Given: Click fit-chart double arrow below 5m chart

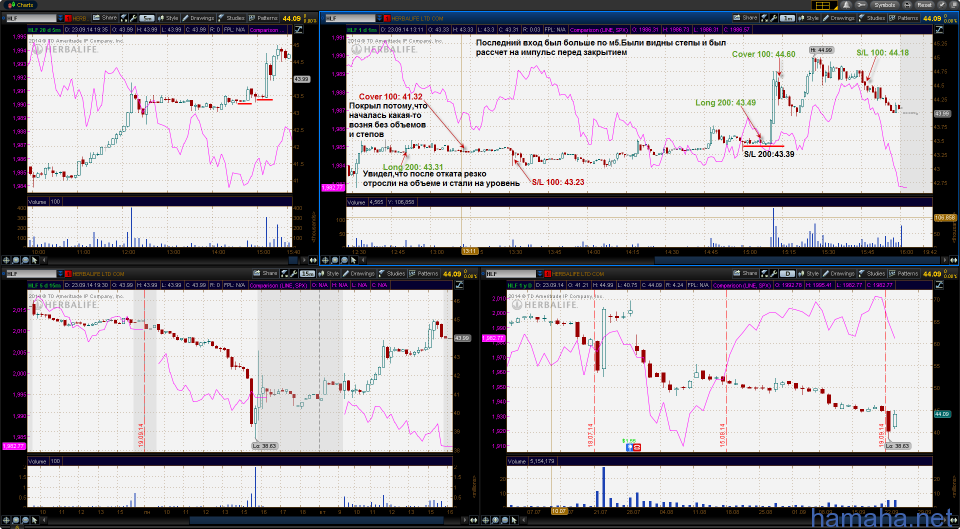Looking at the screenshot, I should point(313,260).
